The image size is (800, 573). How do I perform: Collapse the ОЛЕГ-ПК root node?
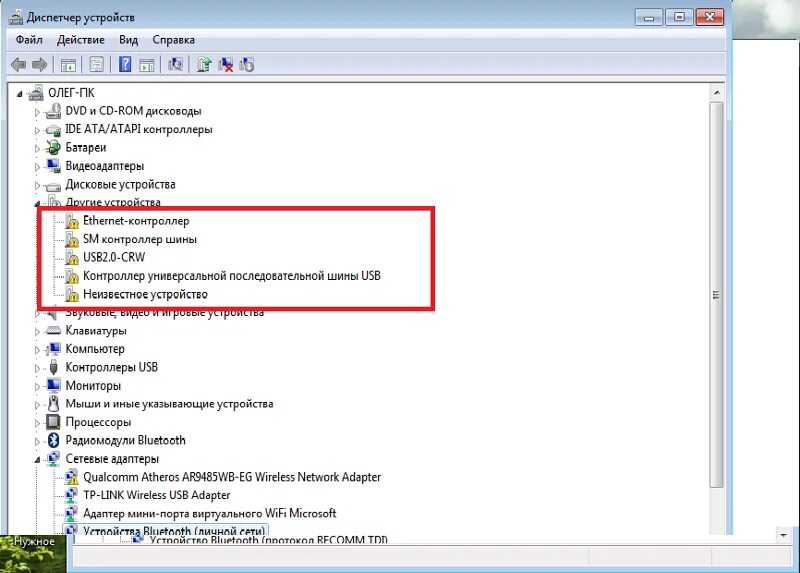[19, 94]
